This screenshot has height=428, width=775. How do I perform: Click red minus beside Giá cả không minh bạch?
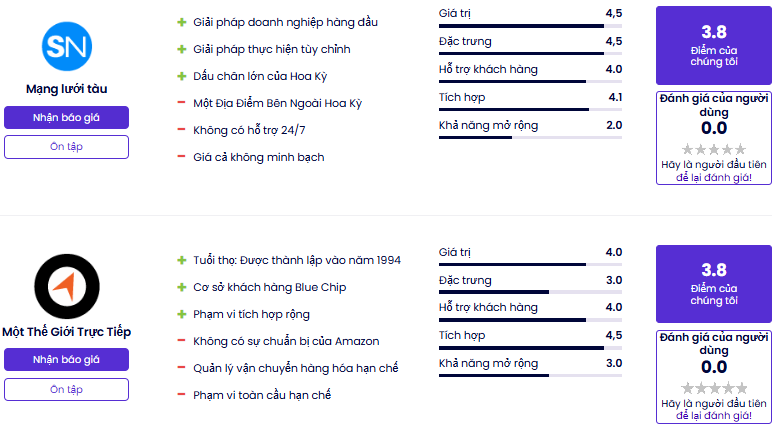[182, 157]
